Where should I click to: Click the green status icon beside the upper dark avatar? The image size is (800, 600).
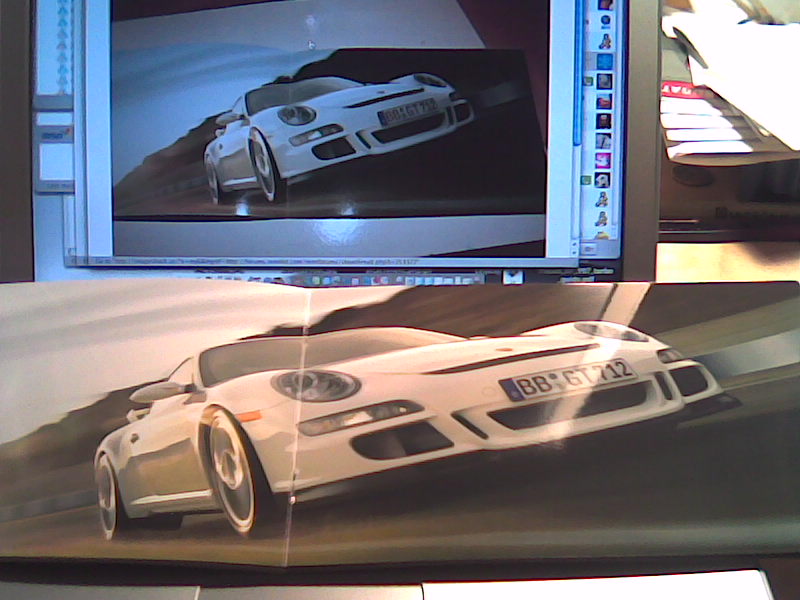[x=588, y=81]
